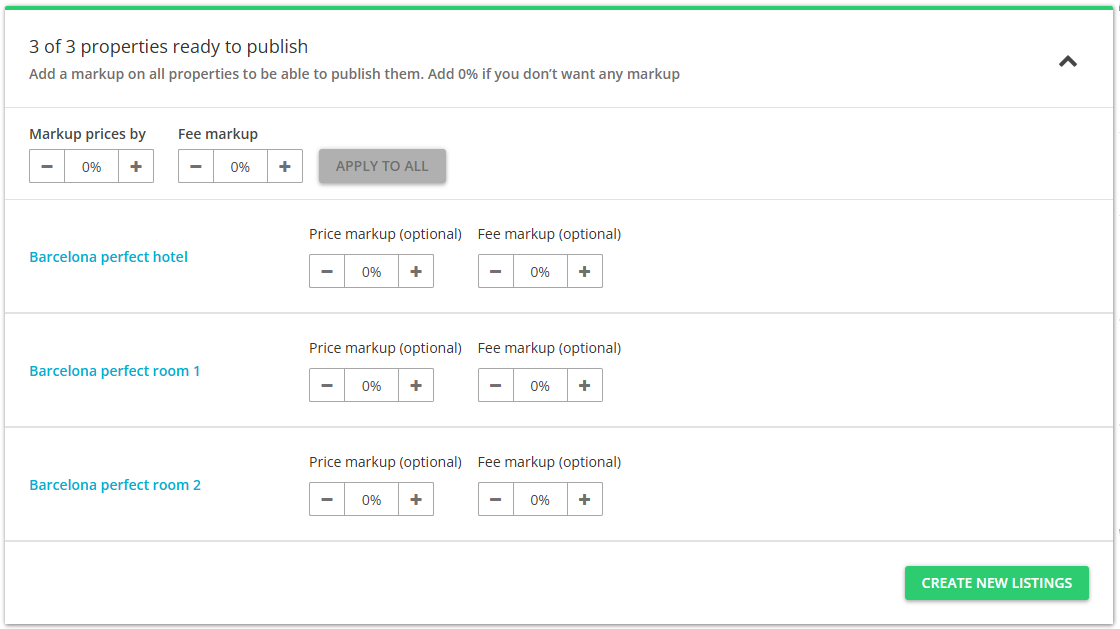
Task: Decrease price markup for Barcelona perfect room 1
Action: (327, 386)
